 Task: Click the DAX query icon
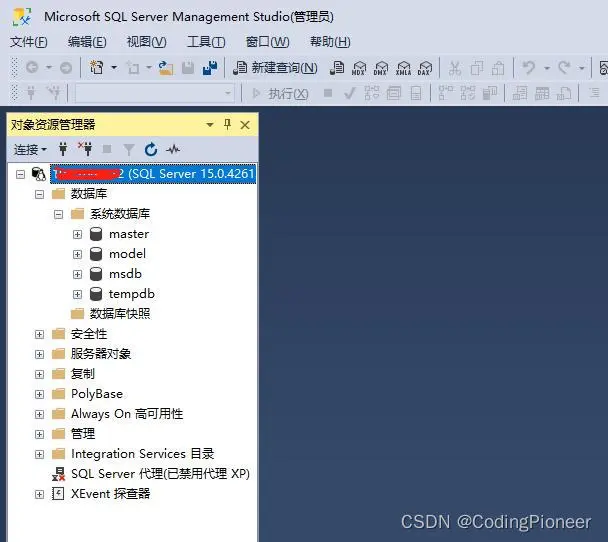(x=425, y=68)
